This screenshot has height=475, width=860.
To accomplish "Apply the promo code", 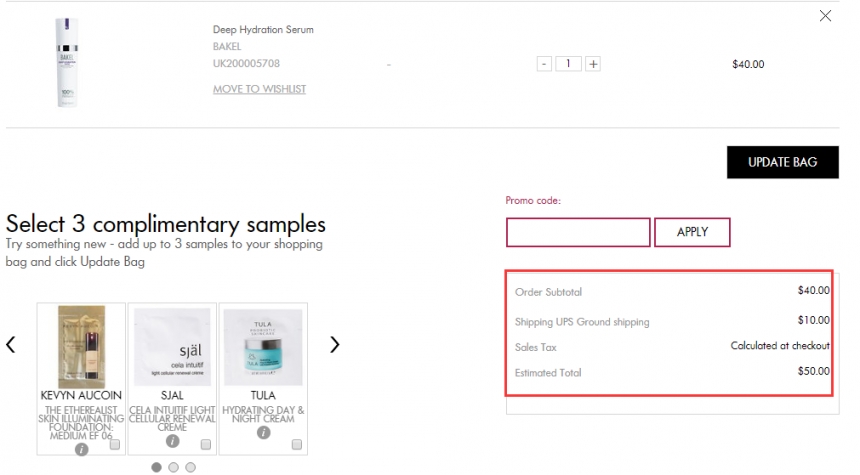I will tap(692, 232).
